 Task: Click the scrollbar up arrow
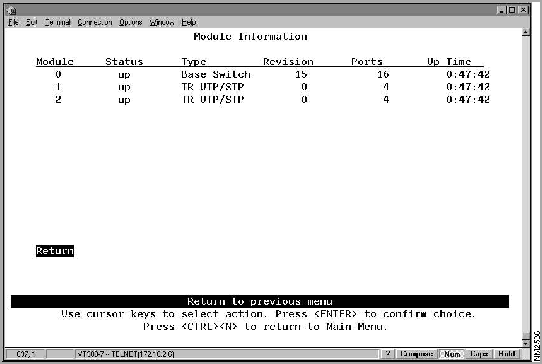(x=526, y=32)
